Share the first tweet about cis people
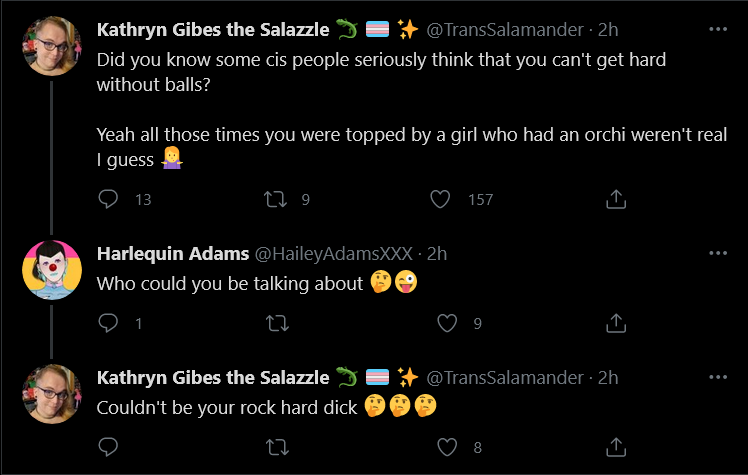 [x=615, y=199]
